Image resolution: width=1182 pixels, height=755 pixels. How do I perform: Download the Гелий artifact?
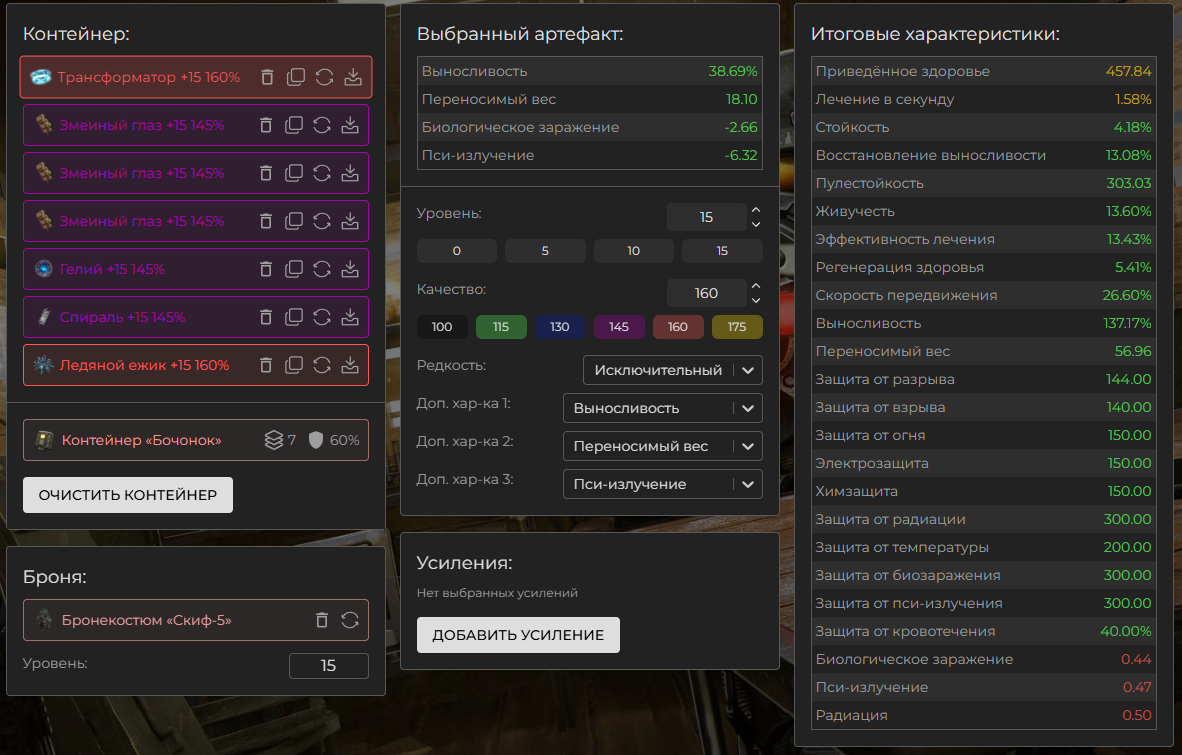click(x=350, y=269)
